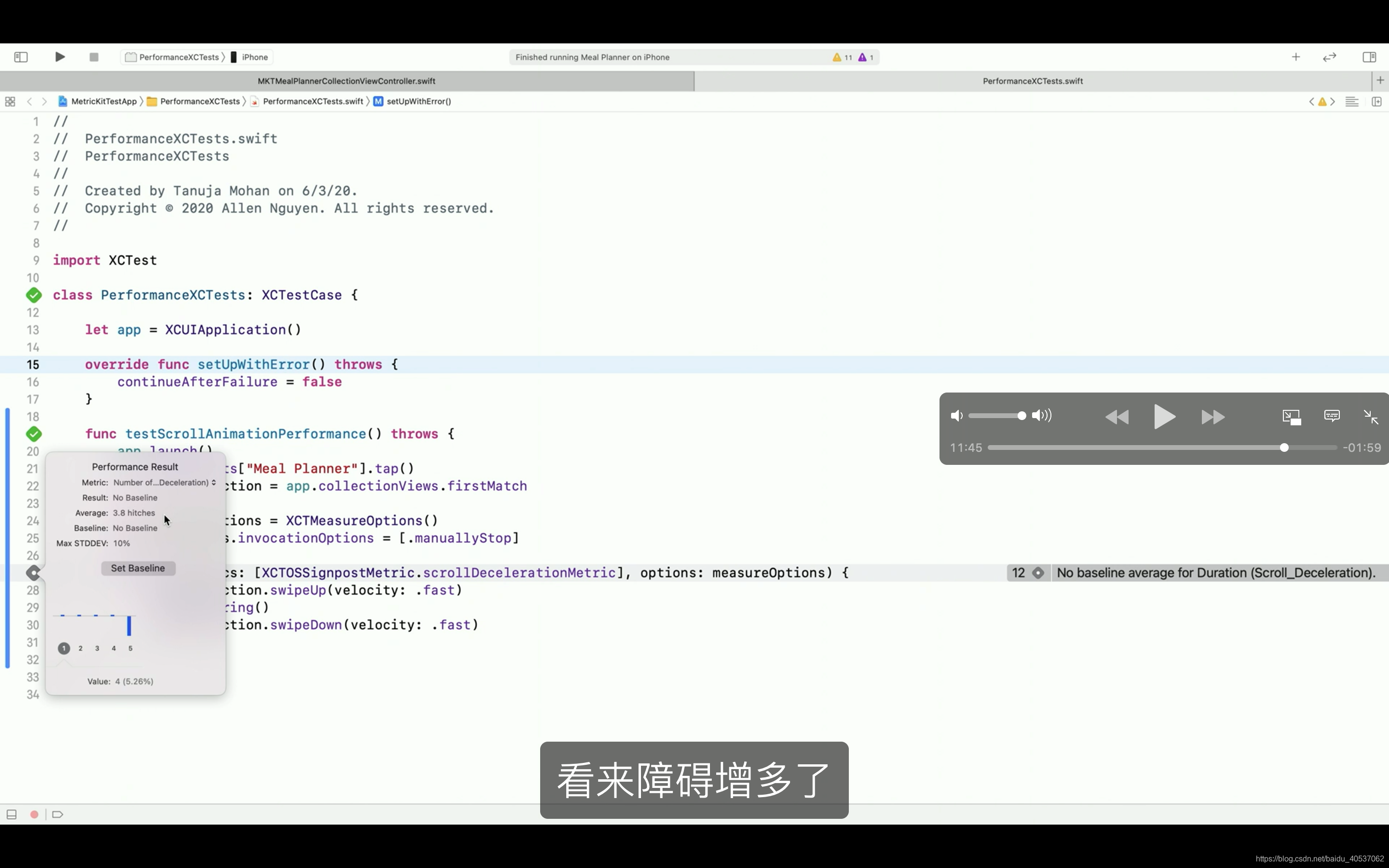Screen dimensions: 1389x868
Task: Add an editor on the right
Action: (x=1376, y=102)
